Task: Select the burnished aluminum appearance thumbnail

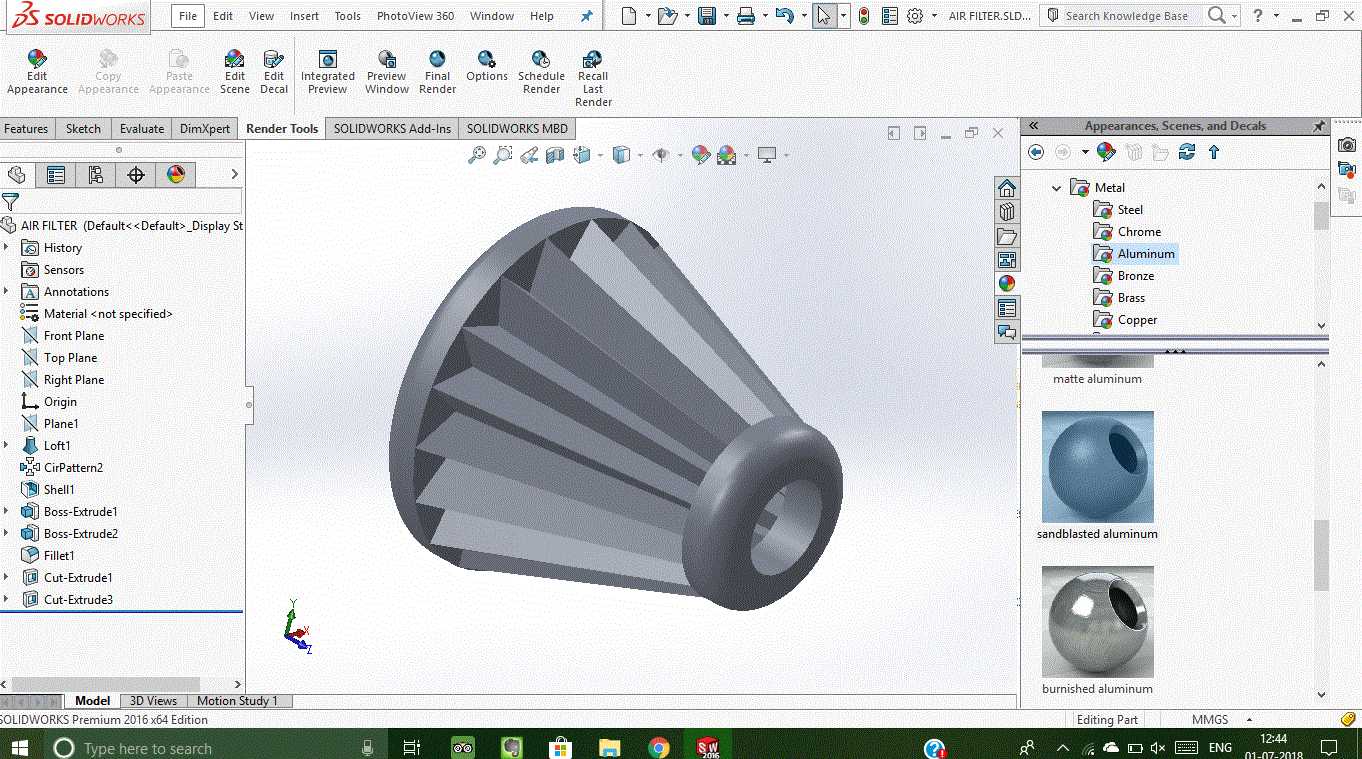Action: (1097, 622)
